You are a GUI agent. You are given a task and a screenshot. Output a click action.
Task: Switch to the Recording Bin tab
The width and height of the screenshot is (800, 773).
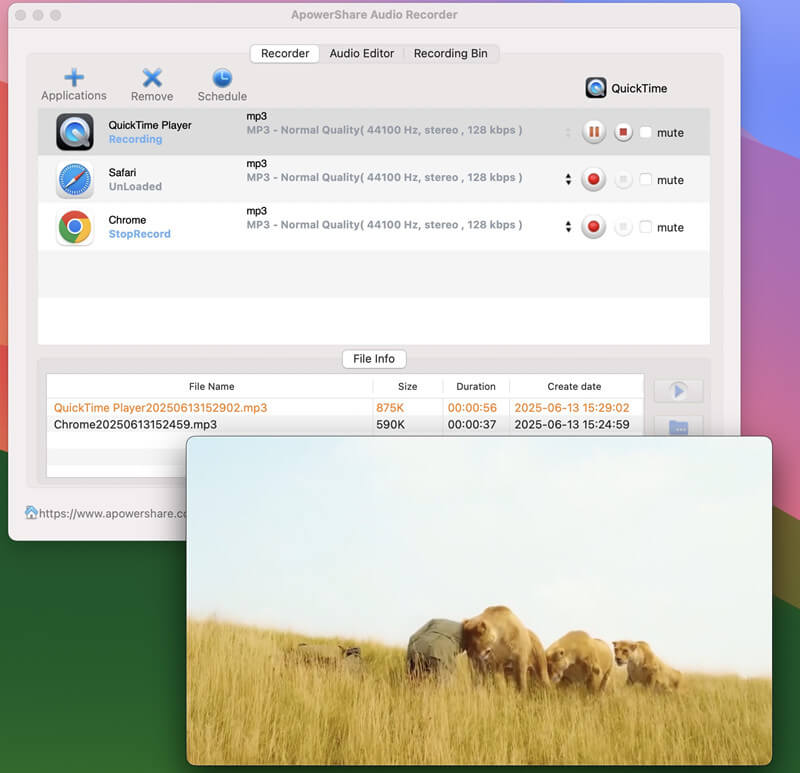coord(451,54)
